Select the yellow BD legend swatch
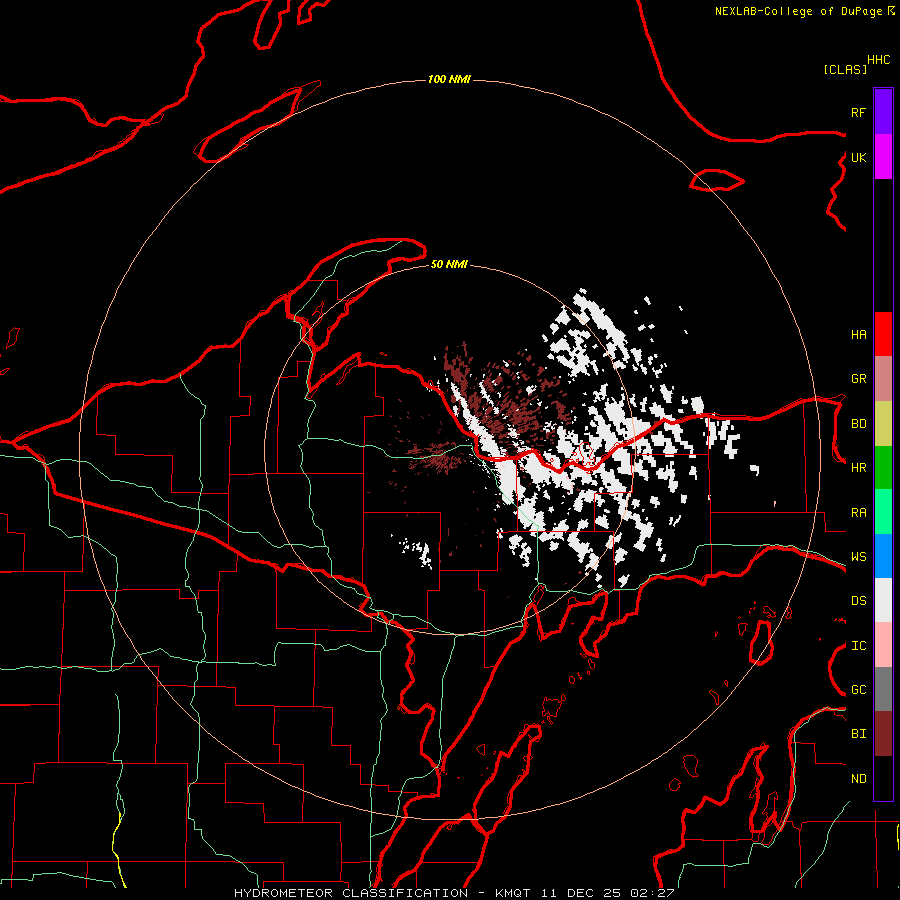Image resolution: width=900 pixels, height=900 pixels. coord(883,423)
